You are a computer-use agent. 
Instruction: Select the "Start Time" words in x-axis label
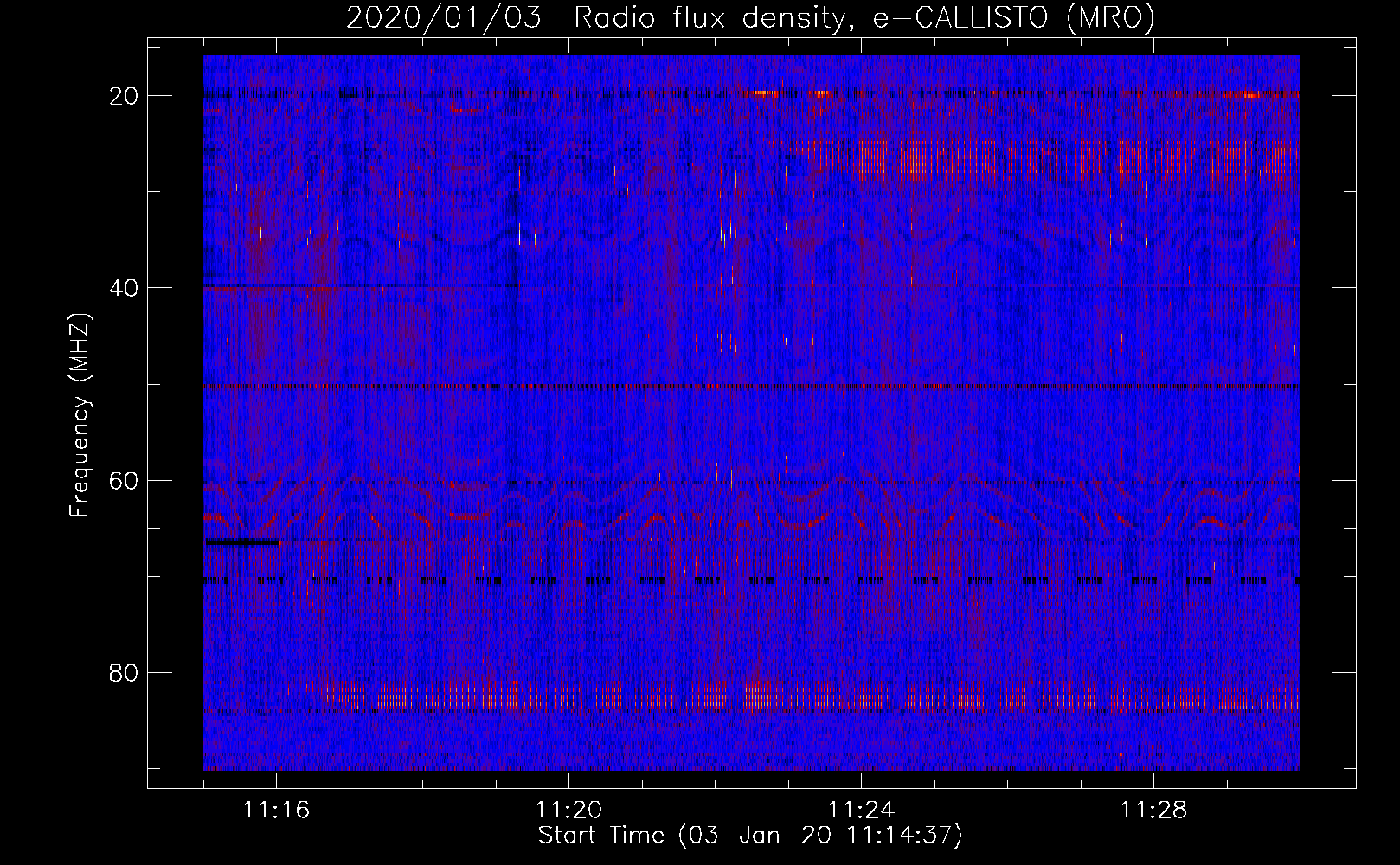tap(601, 835)
